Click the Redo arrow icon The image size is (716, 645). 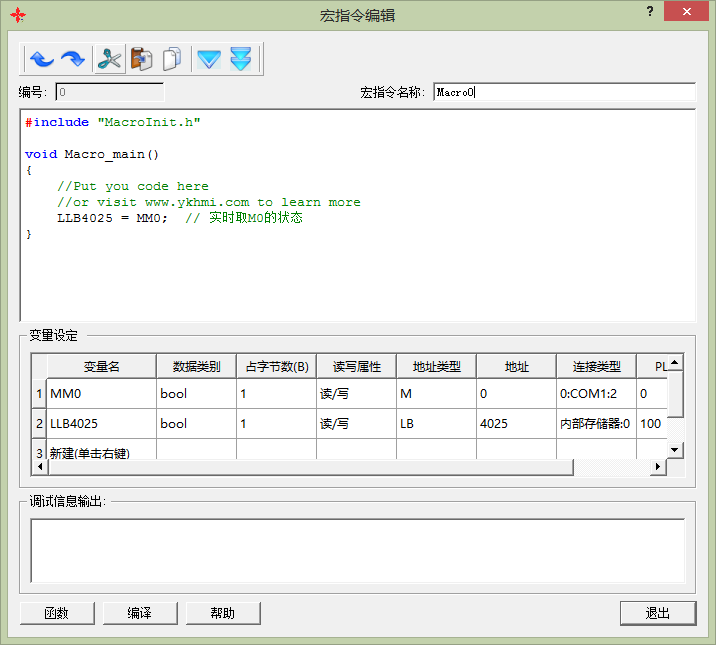[x=73, y=59]
